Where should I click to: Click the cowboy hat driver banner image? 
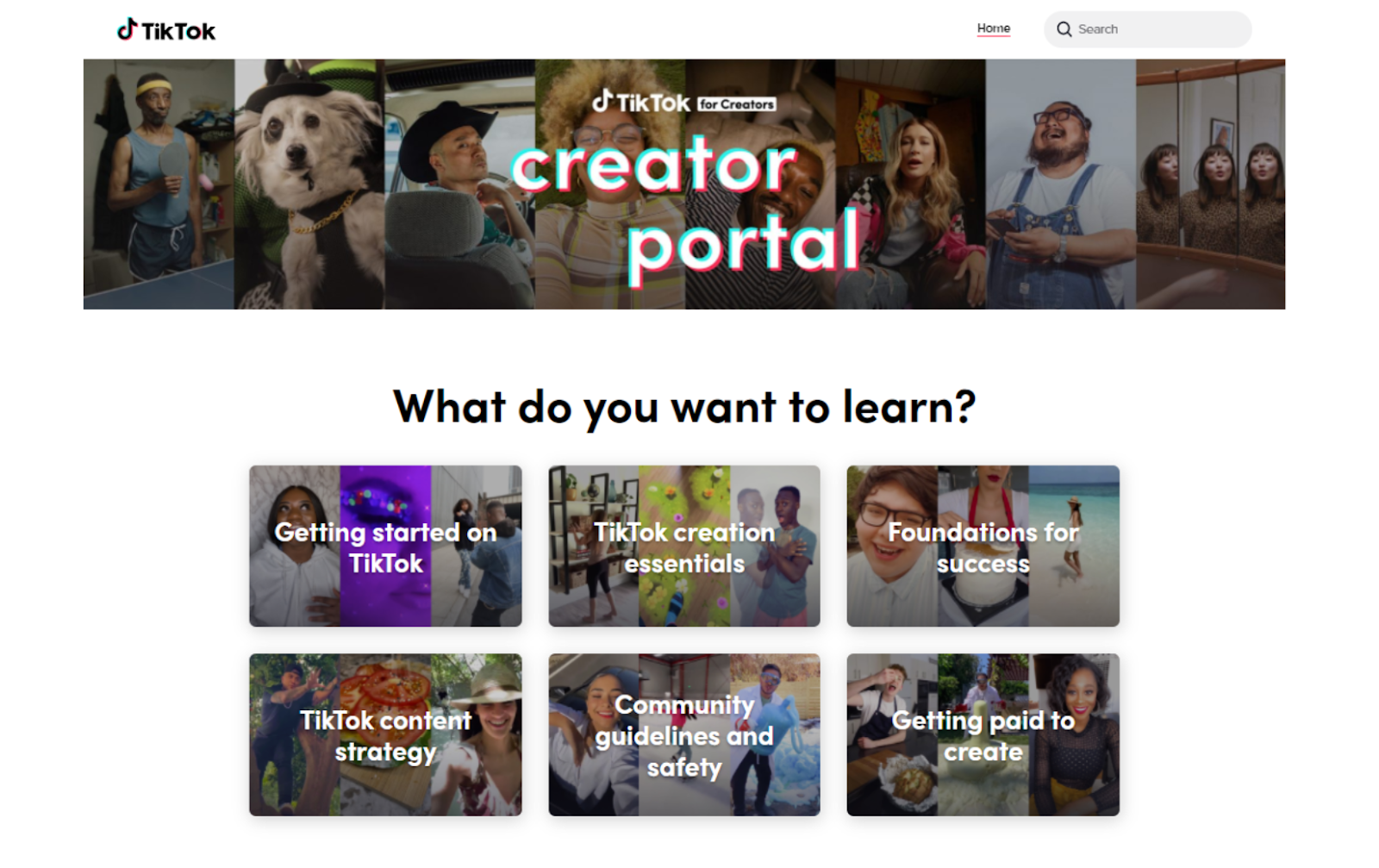459,184
